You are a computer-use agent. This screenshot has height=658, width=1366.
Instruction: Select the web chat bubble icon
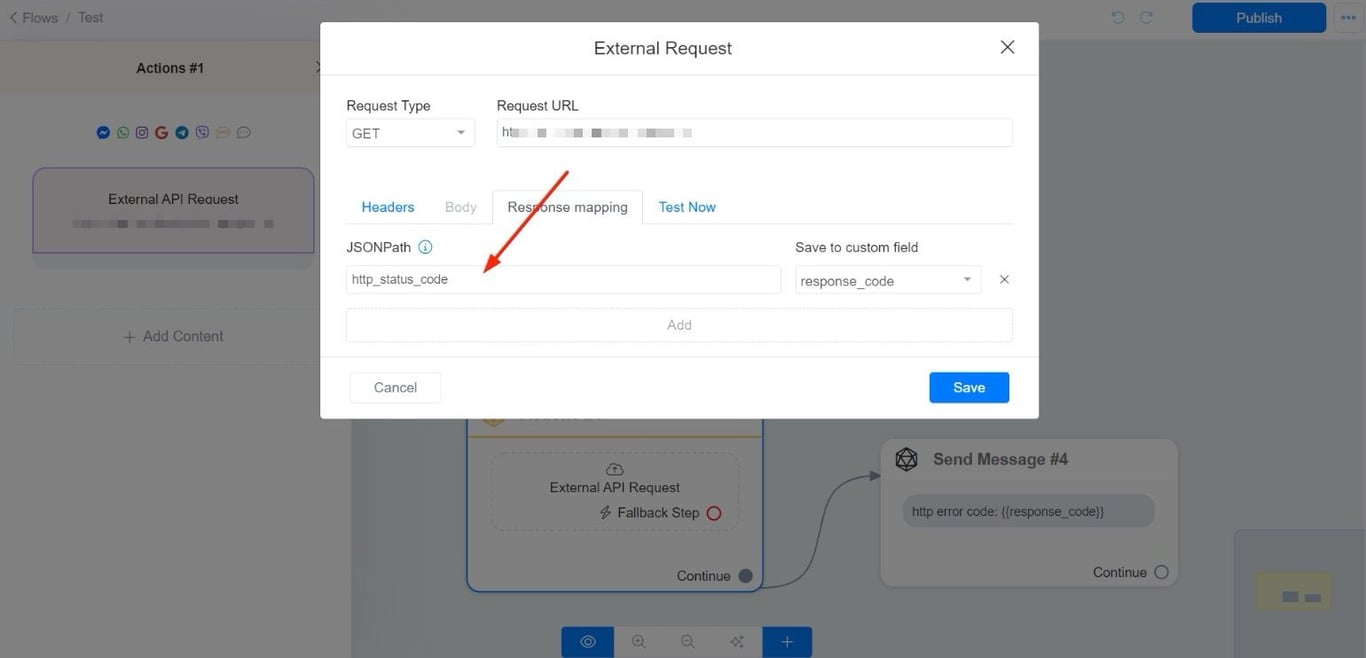(x=243, y=132)
